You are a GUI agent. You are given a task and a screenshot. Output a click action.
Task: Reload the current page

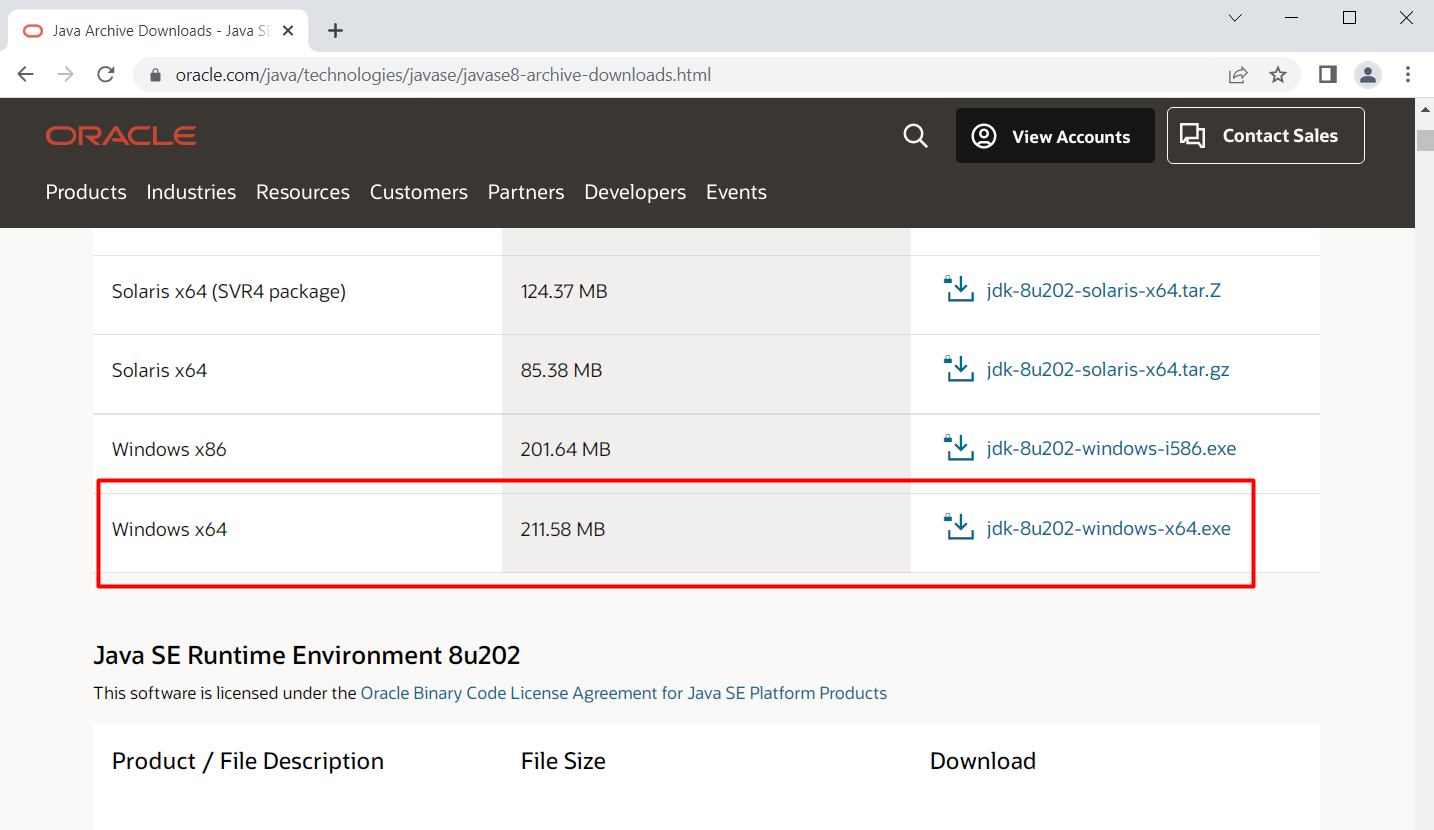click(x=105, y=74)
